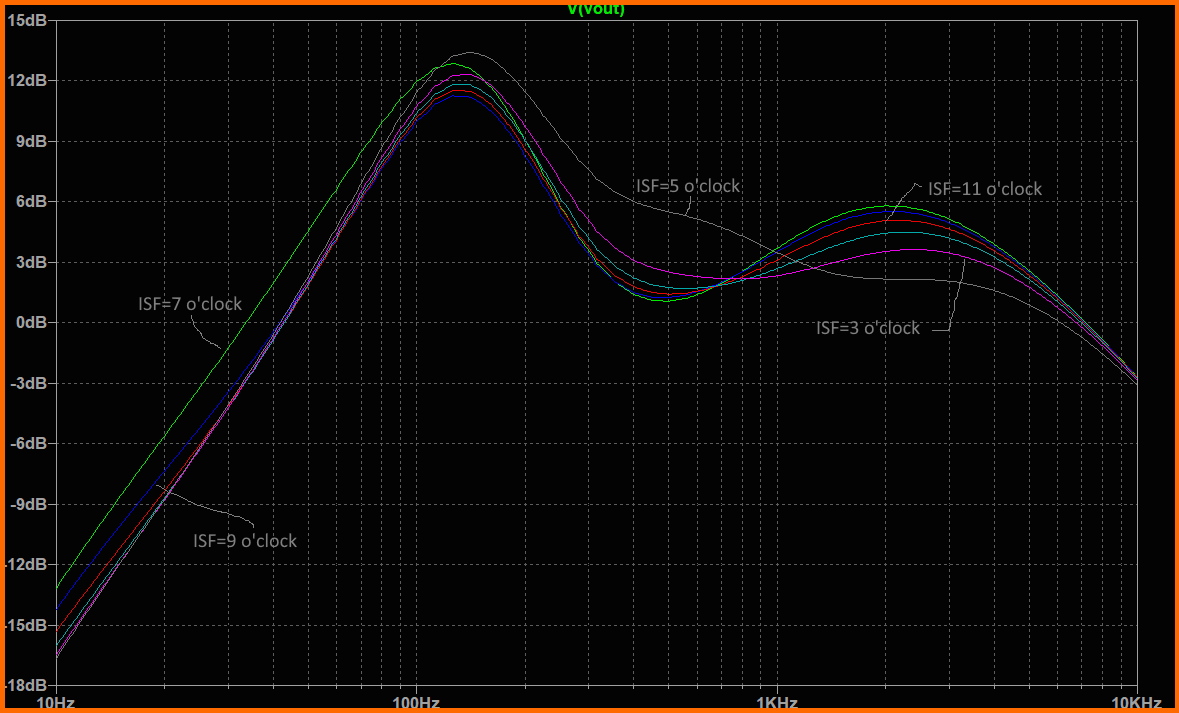Select the -15dB y-axis label
1179x713 pixels.
pos(28,625)
